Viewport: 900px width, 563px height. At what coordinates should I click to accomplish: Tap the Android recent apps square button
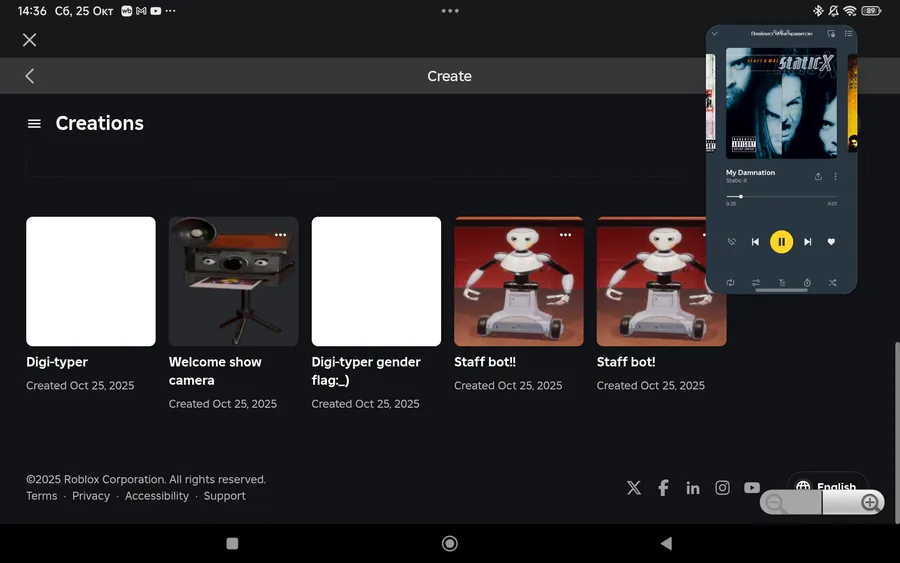(232, 543)
